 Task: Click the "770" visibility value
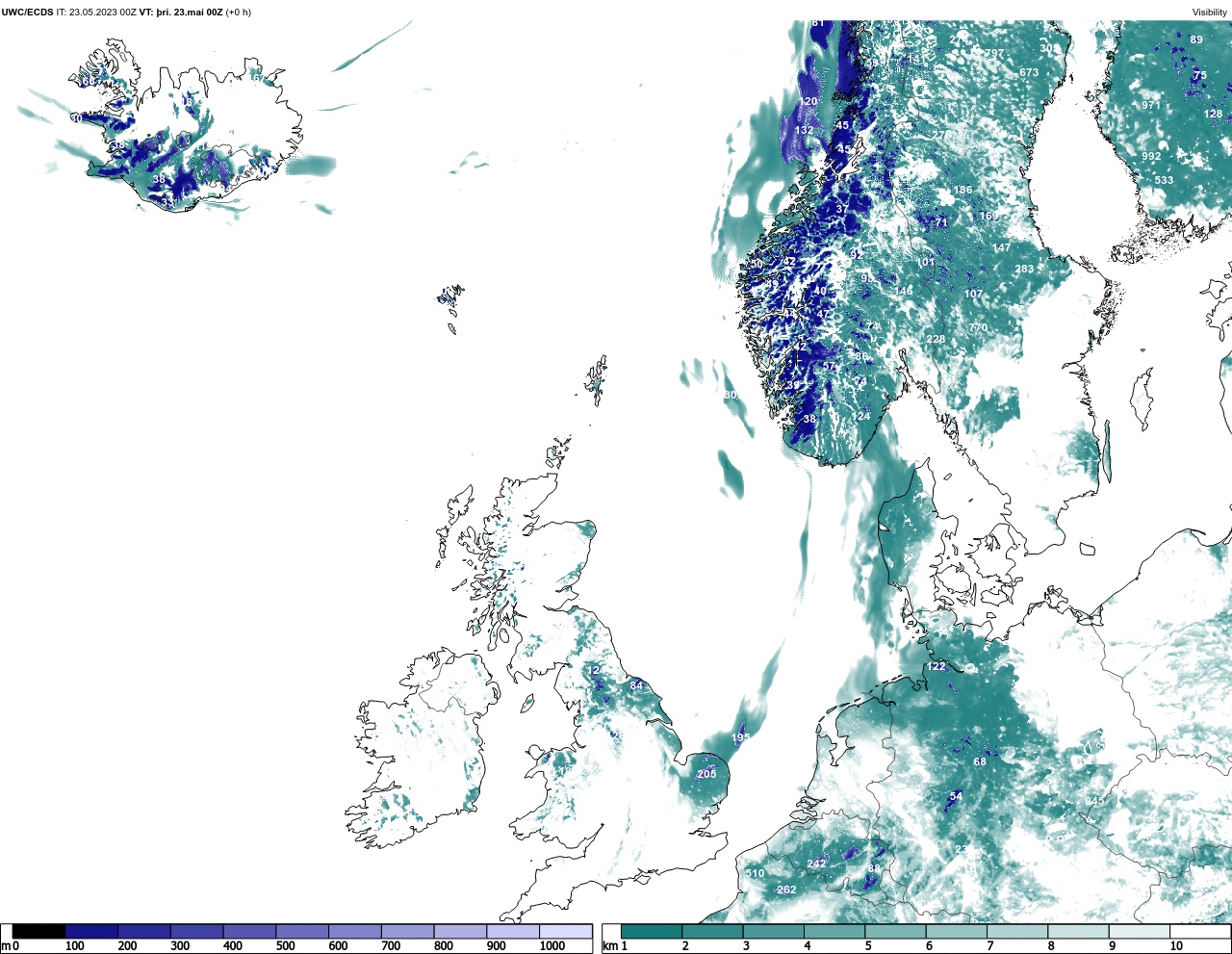[x=978, y=328]
